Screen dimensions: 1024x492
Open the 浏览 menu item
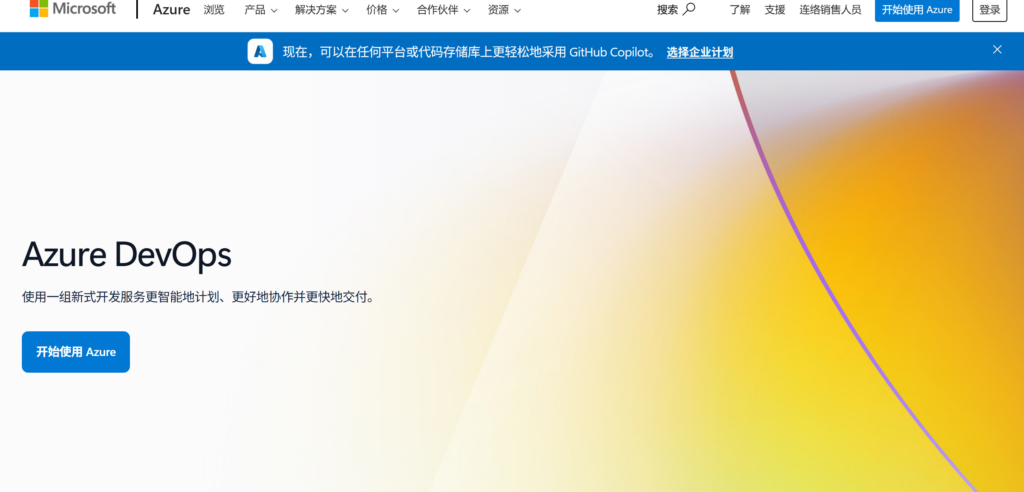[214, 10]
